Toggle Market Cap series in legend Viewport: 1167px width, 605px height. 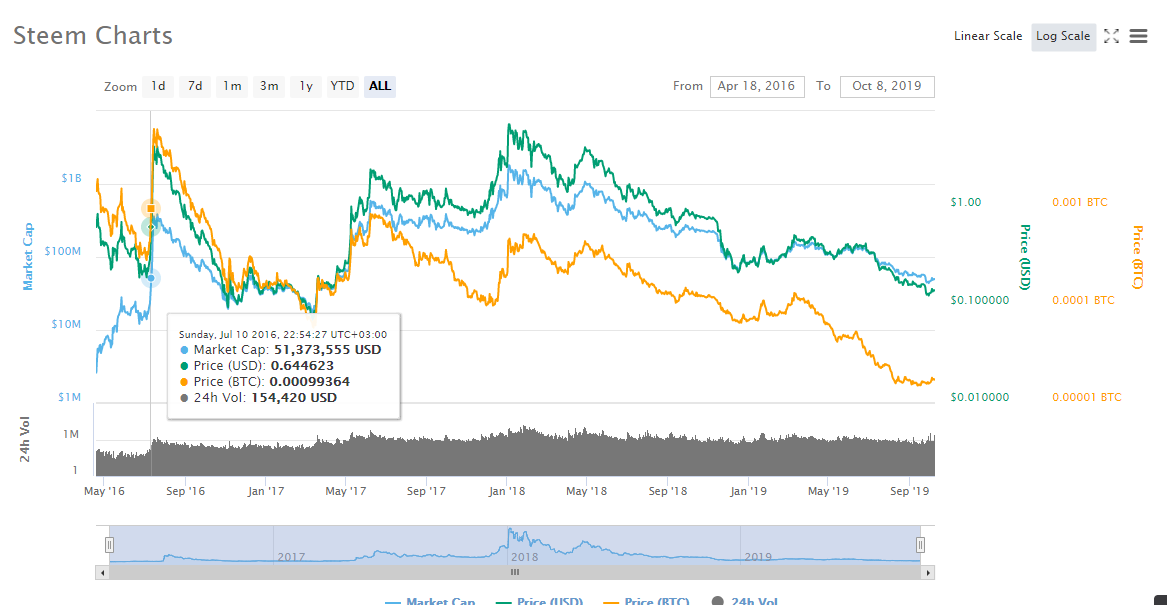[x=430, y=601]
